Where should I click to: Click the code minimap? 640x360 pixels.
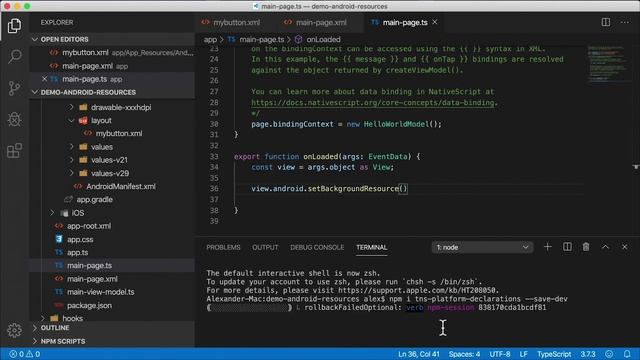tap(607, 63)
